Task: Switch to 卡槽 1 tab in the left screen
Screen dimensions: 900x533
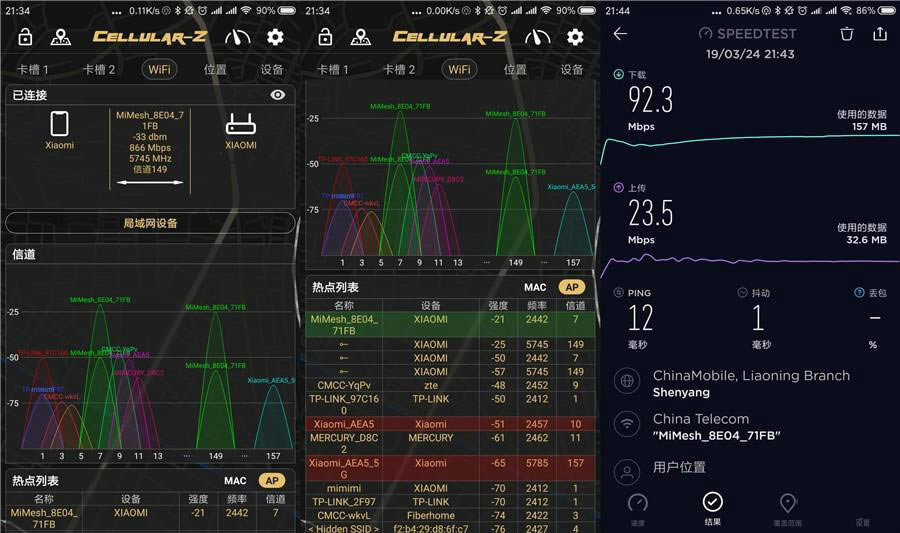Action: pos(33,70)
